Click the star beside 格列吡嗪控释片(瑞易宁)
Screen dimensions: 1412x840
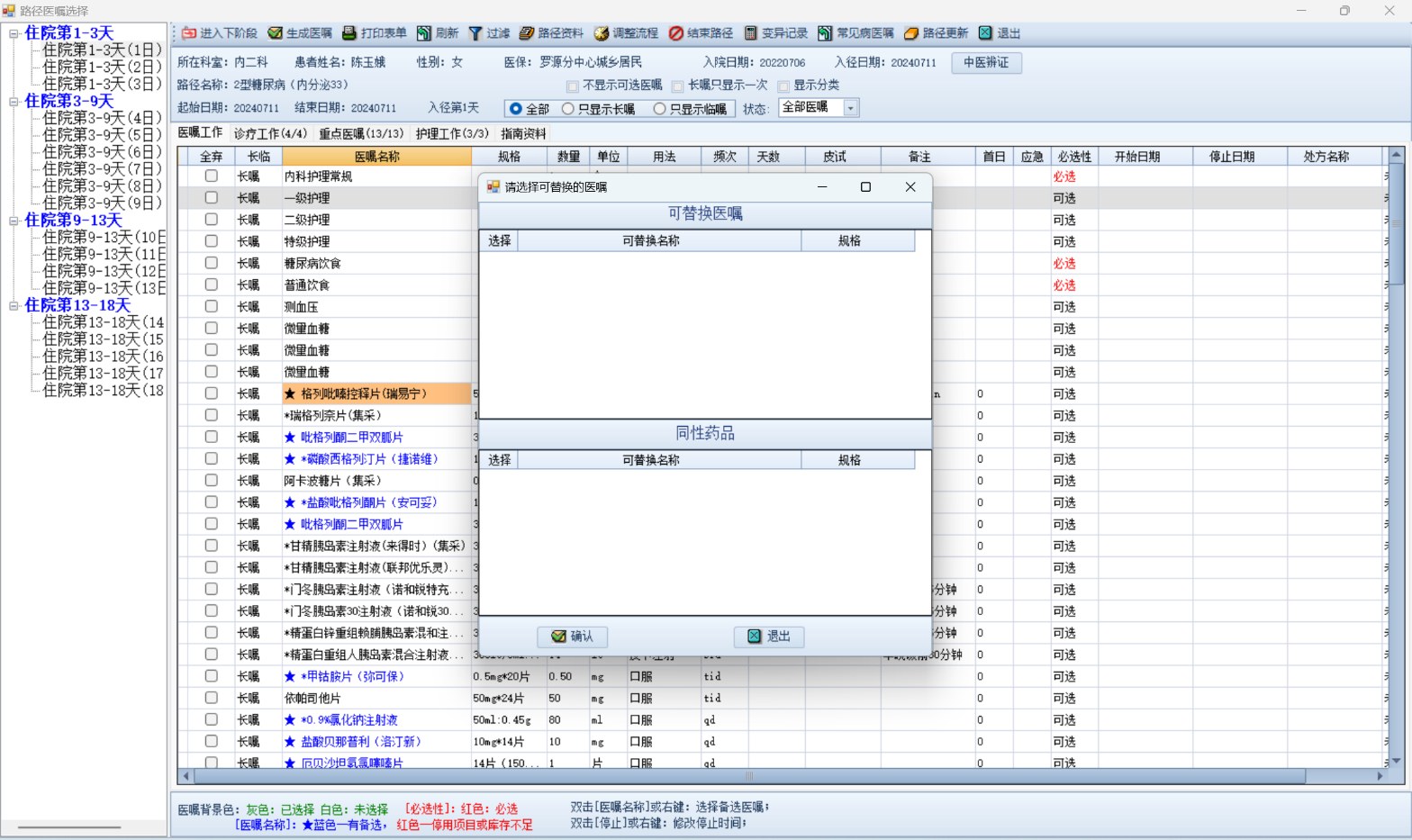tap(290, 393)
